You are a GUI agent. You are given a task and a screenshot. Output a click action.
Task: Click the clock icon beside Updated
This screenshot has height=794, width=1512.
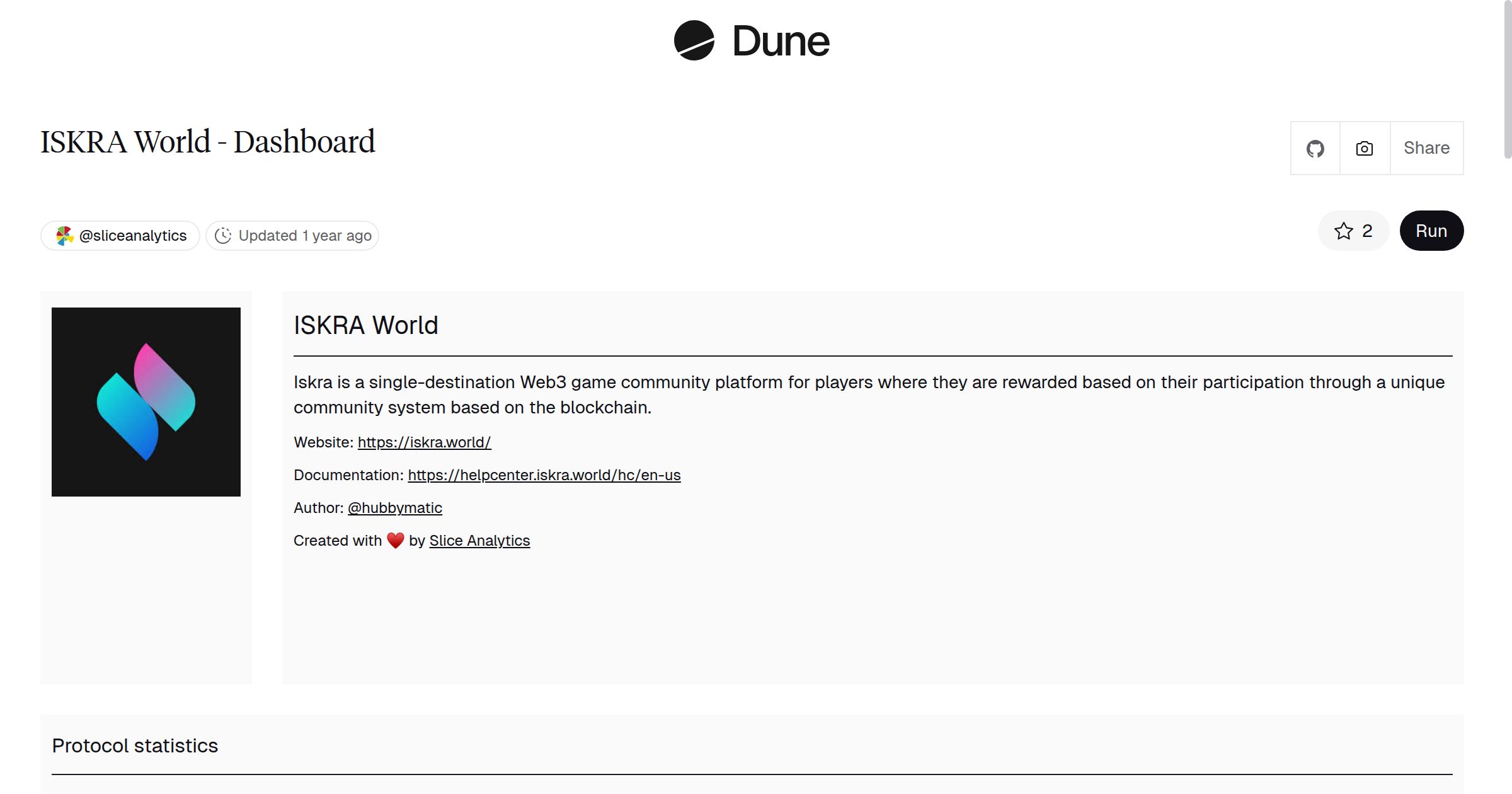pos(223,236)
